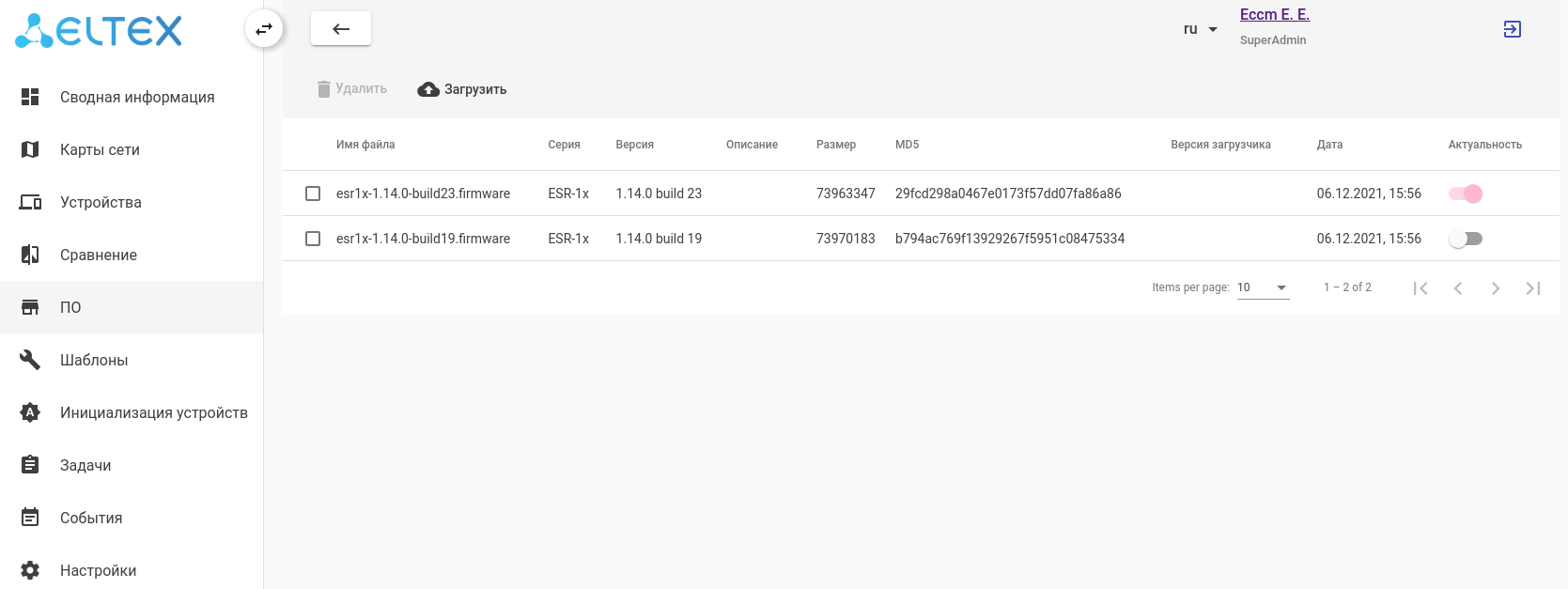Click the Eccm E. E. user link
Image resolution: width=1568 pixels, height=589 pixels.
tap(1274, 15)
